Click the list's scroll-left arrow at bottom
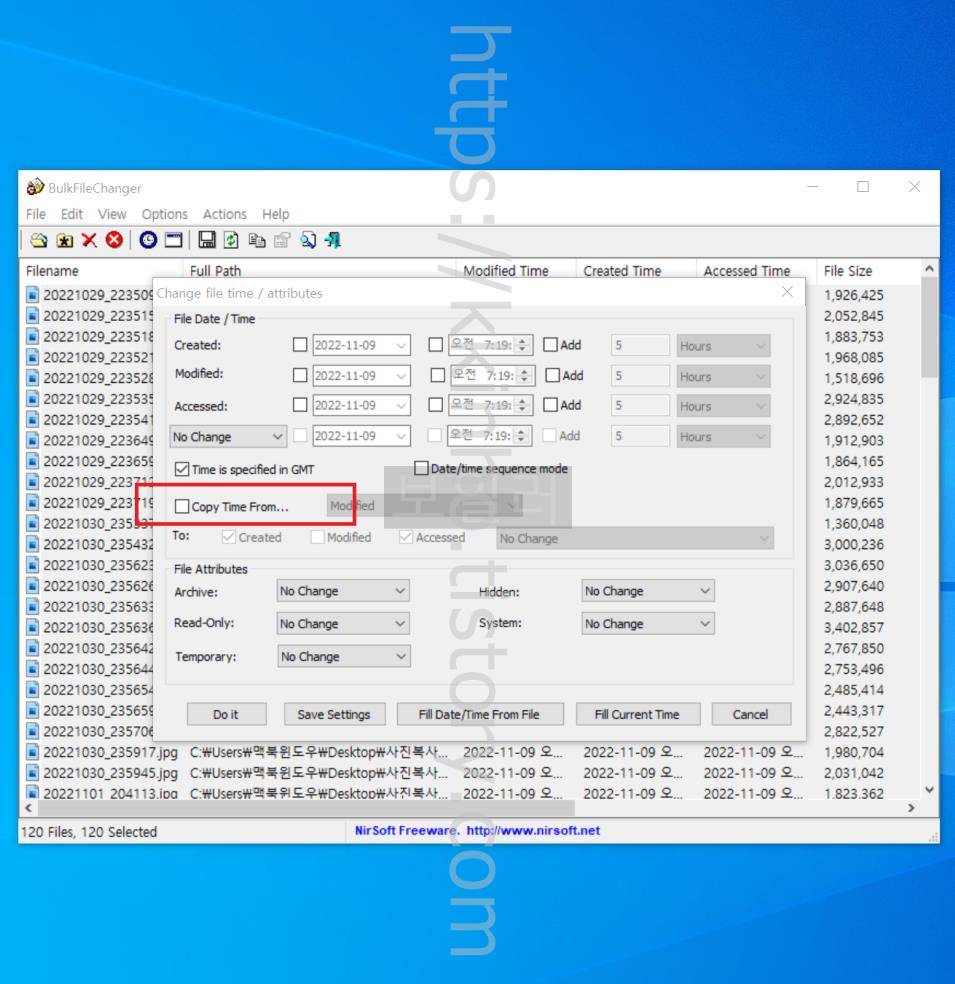955x984 pixels. point(28,808)
